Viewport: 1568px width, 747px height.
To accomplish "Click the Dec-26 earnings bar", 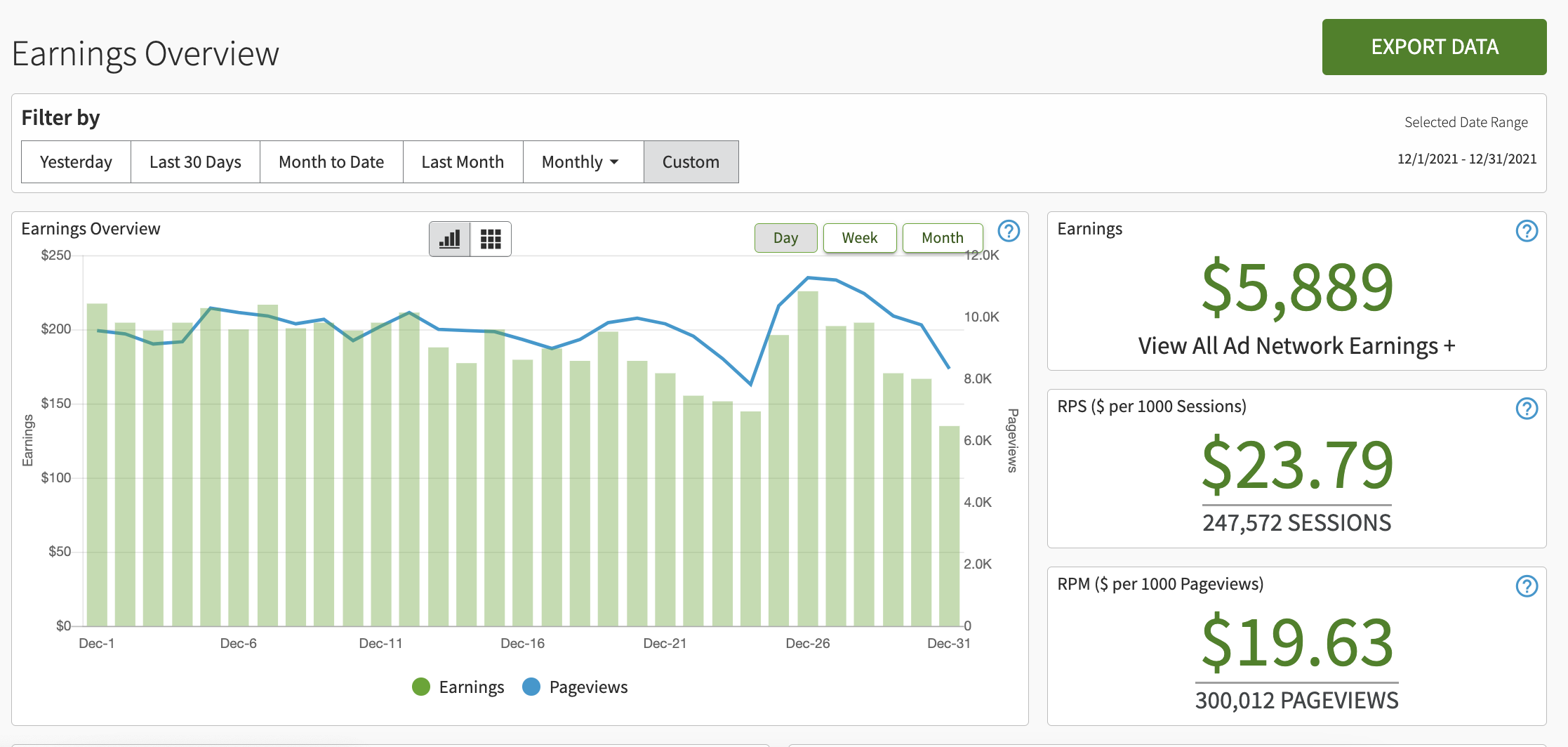I will click(x=808, y=456).
